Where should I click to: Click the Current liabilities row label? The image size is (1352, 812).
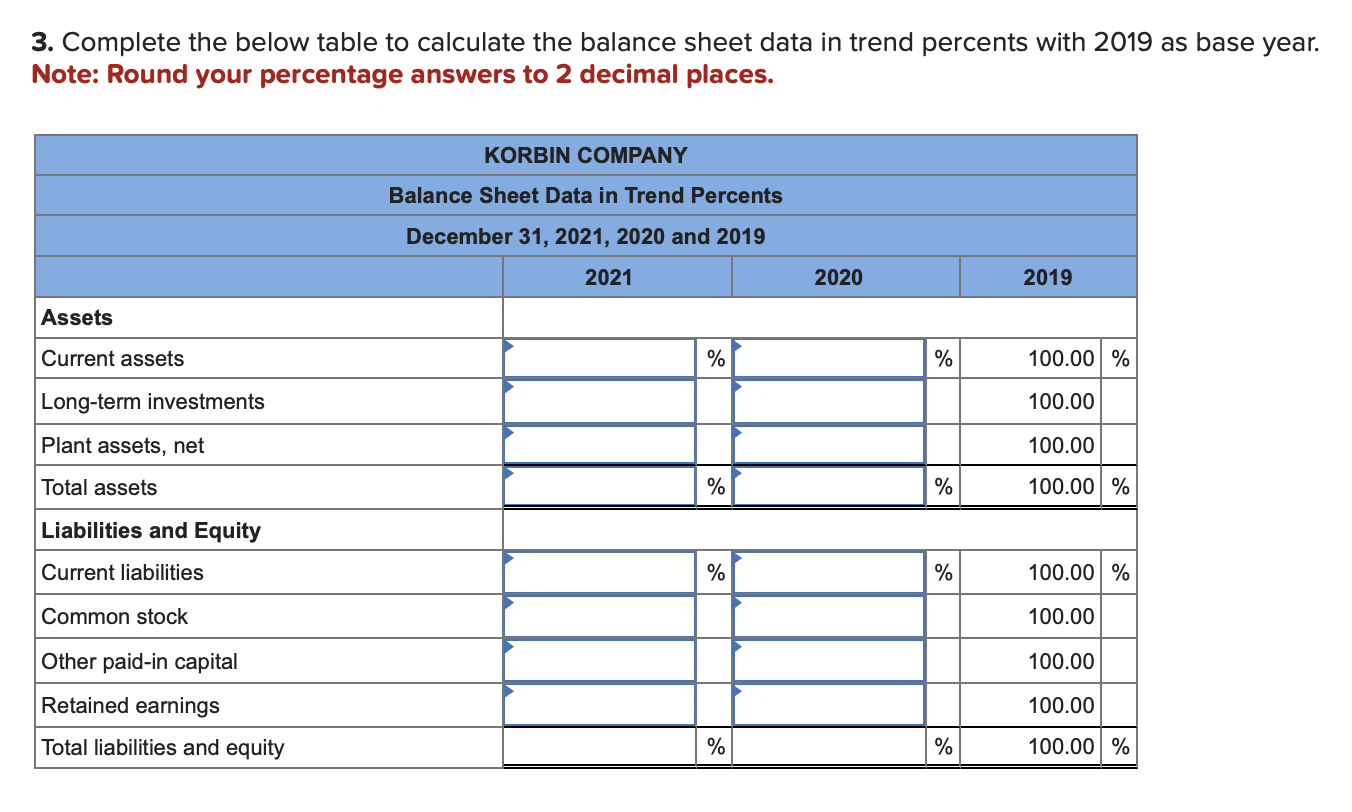[x=122, y=573]
